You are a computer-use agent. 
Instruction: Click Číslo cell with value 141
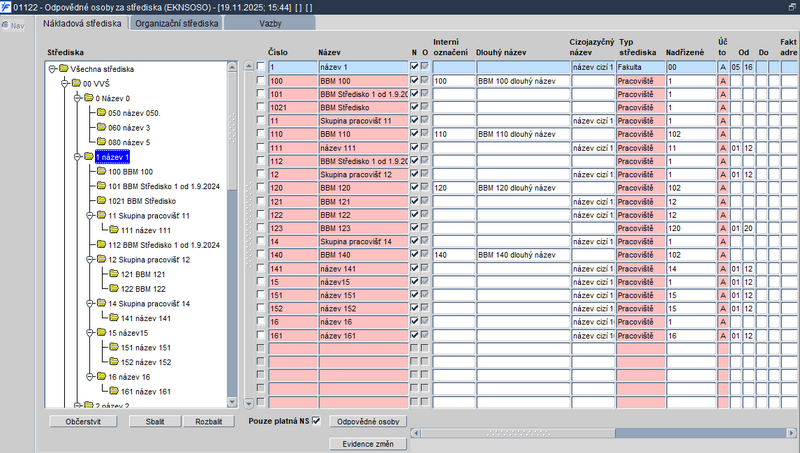coord(293,268)
